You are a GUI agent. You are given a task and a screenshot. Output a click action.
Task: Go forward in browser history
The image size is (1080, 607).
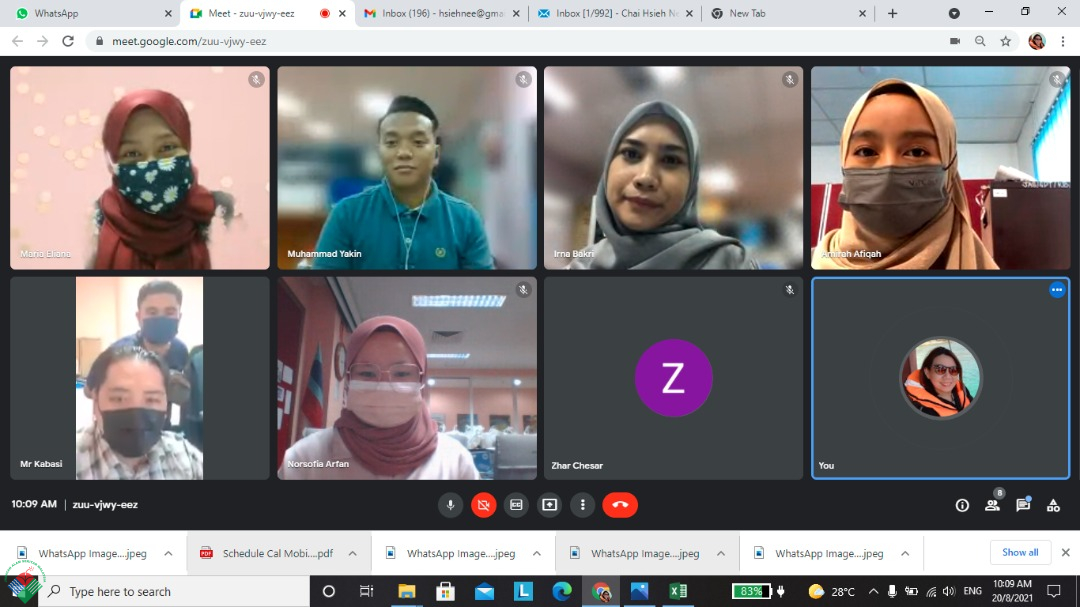coord(43,41)
